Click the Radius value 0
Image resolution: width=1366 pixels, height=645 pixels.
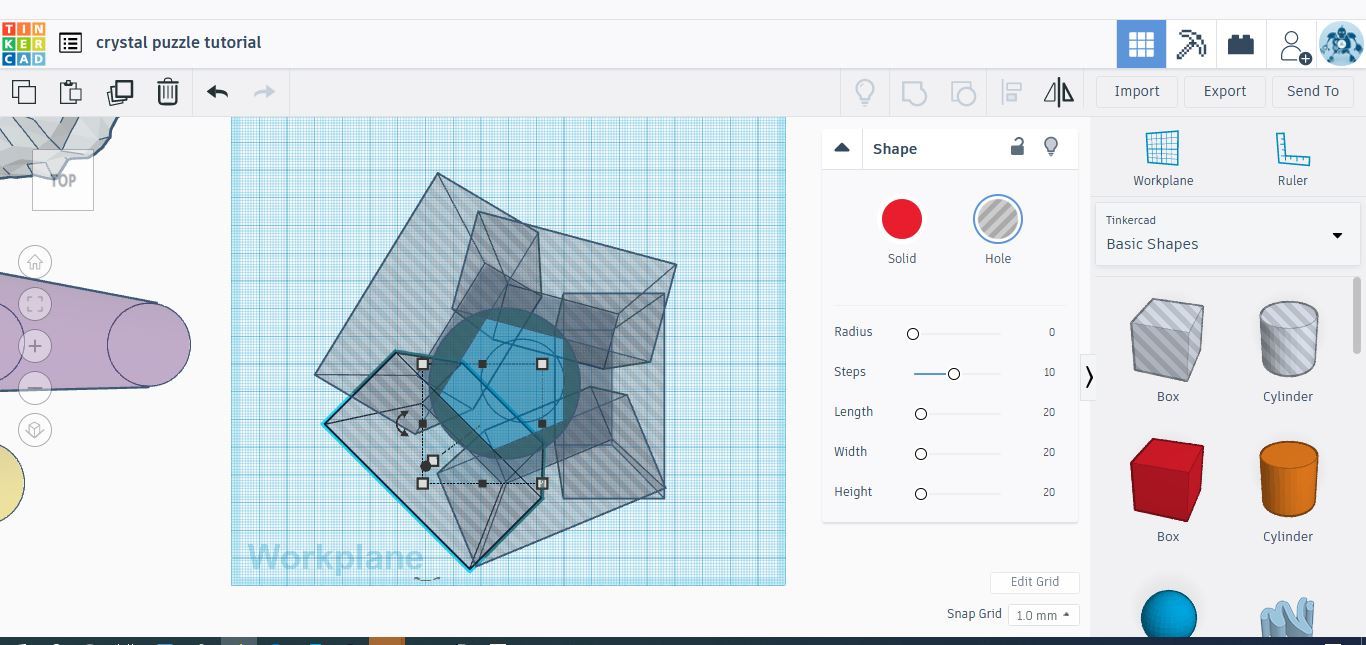click(x=1052, y=332)
